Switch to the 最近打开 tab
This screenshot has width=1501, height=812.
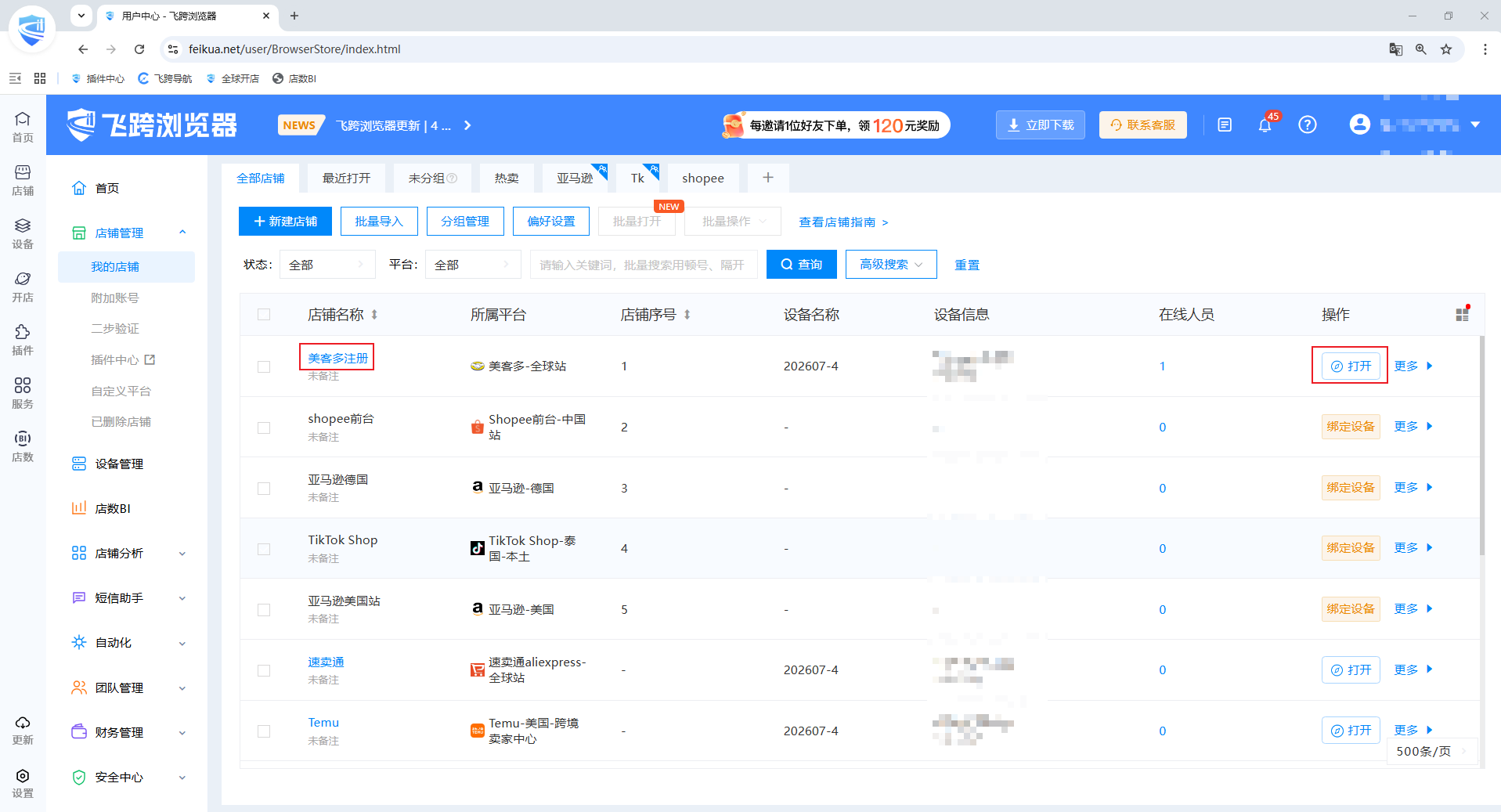click(x=346, y=179)
